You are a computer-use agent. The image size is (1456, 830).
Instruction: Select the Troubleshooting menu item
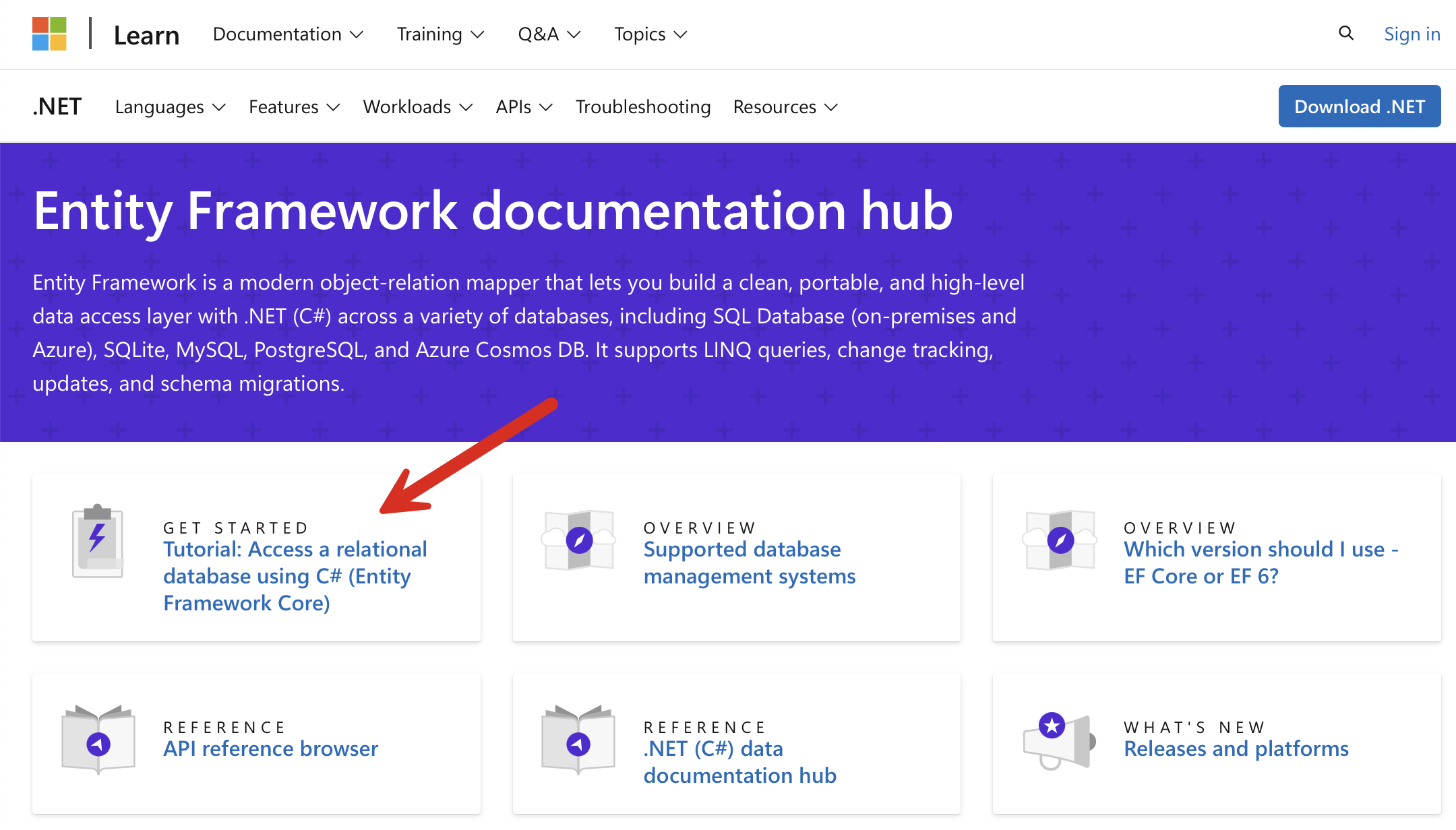[x=642, y=107]
